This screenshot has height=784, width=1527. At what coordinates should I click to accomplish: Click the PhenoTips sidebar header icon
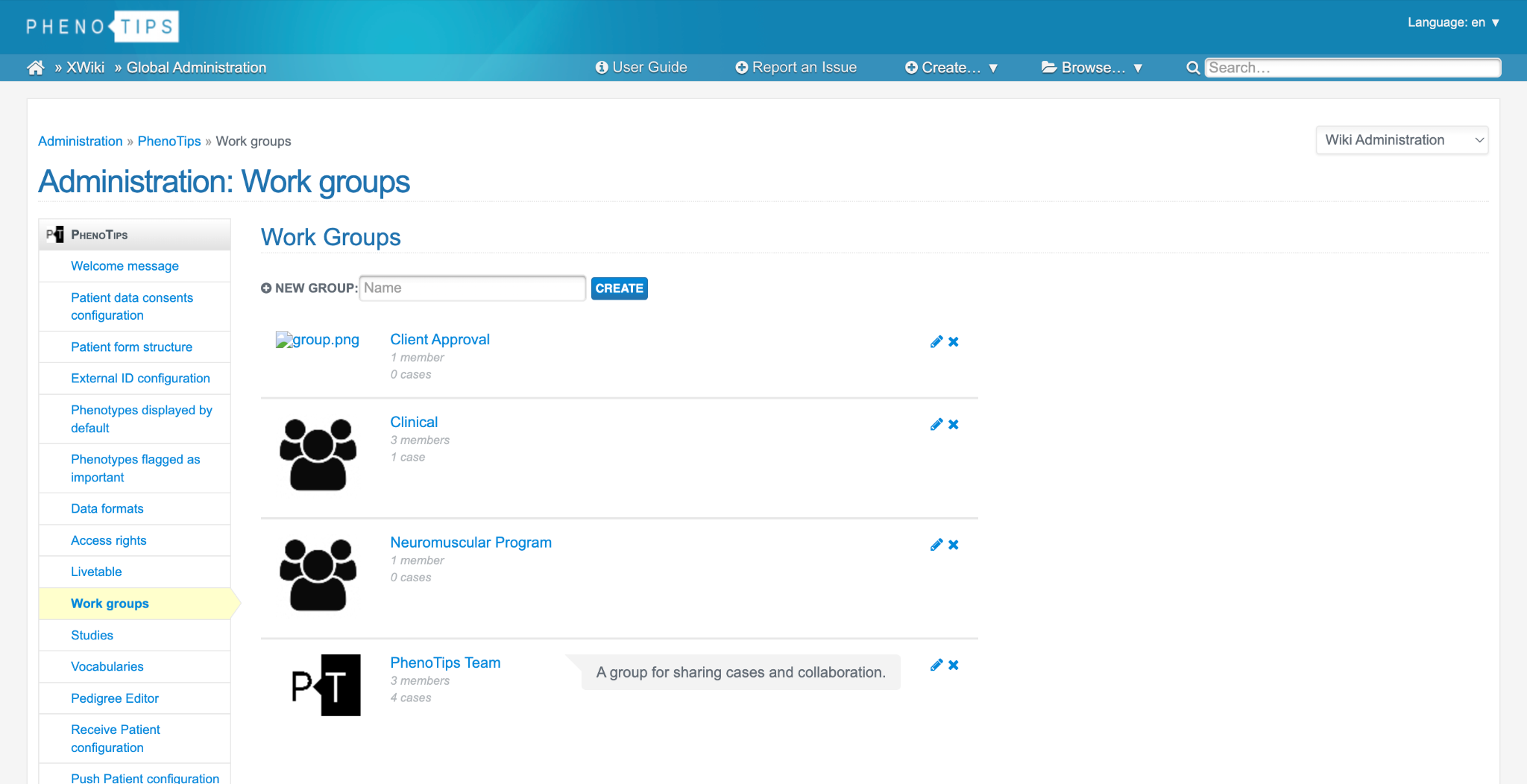[55, 235]
